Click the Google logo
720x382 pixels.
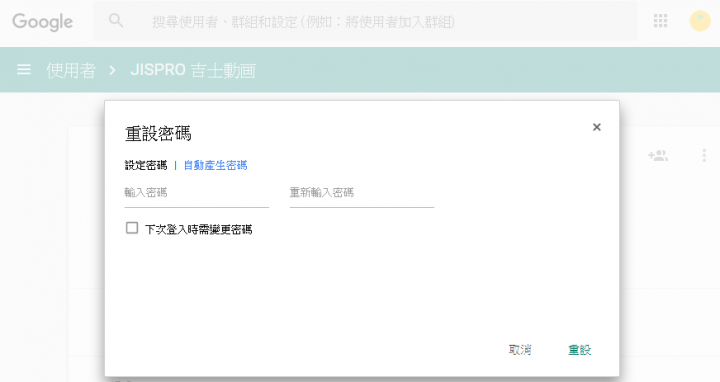click(42, 22)
